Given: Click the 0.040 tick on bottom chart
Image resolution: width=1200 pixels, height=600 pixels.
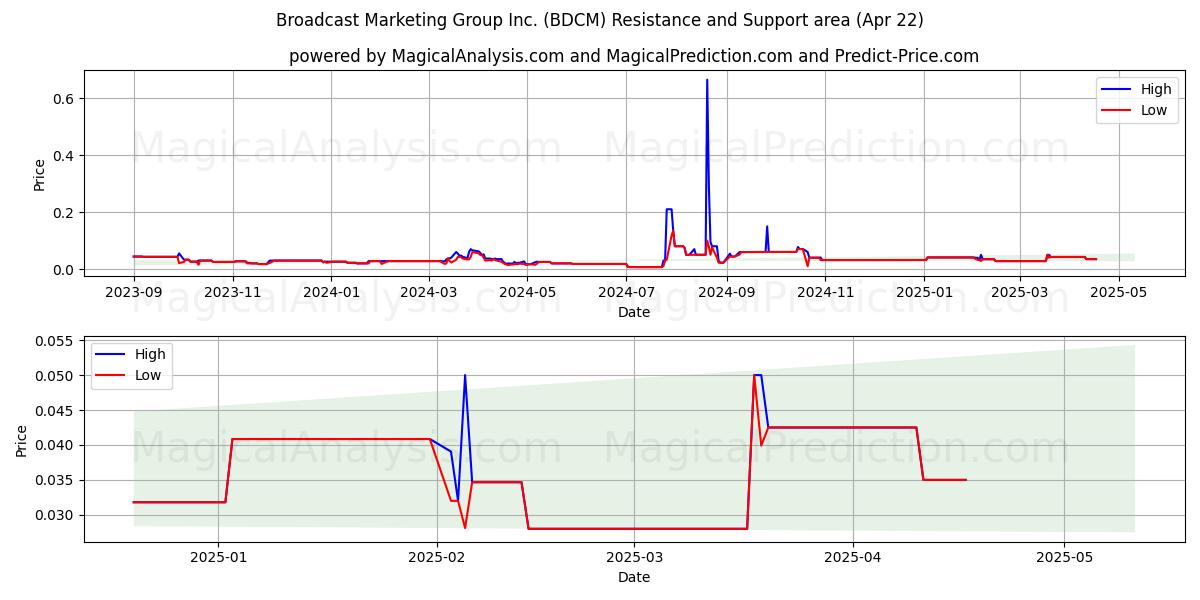Looking at the screenshot, I should pos(56,446).
